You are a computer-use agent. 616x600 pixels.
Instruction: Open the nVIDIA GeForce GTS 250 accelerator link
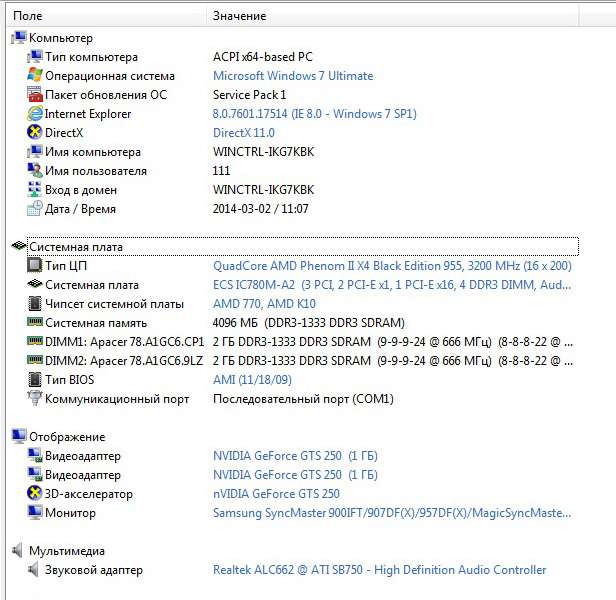point(276,494)
